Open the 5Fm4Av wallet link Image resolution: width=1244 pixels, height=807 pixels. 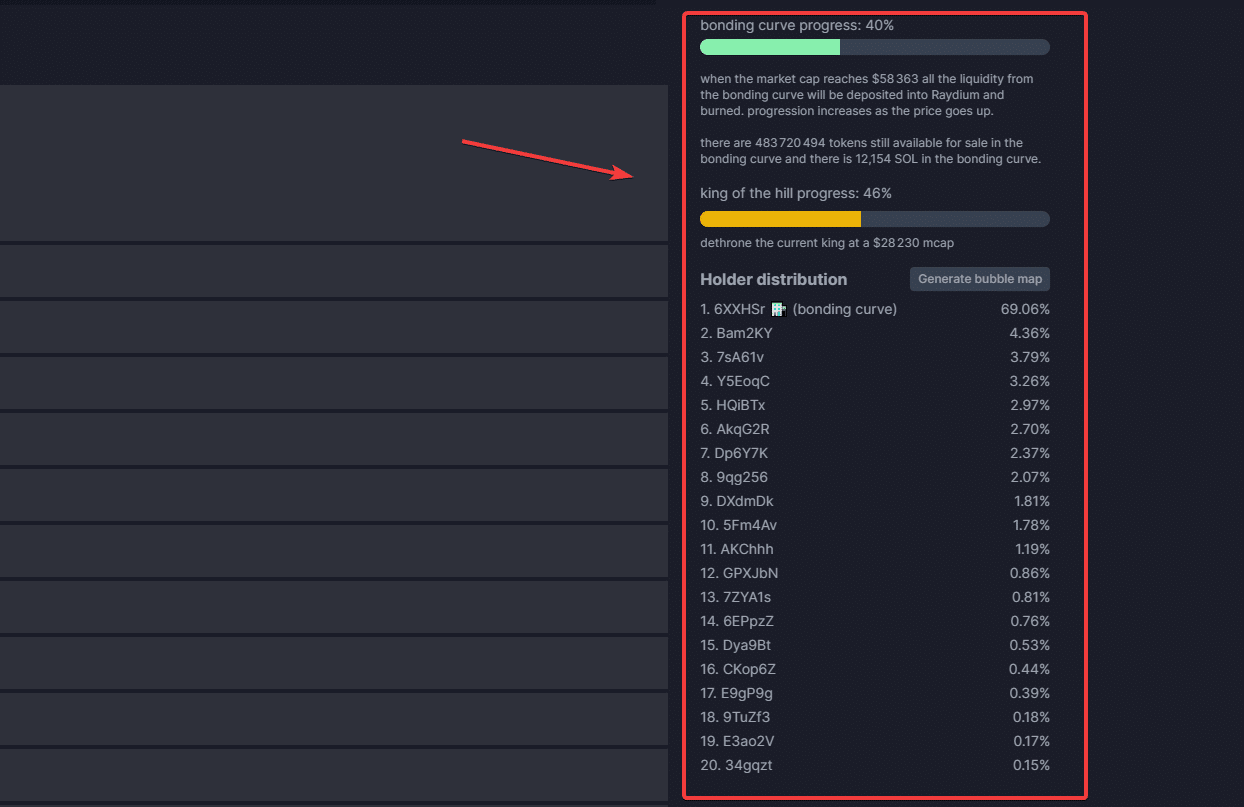(x=748, y=525)
